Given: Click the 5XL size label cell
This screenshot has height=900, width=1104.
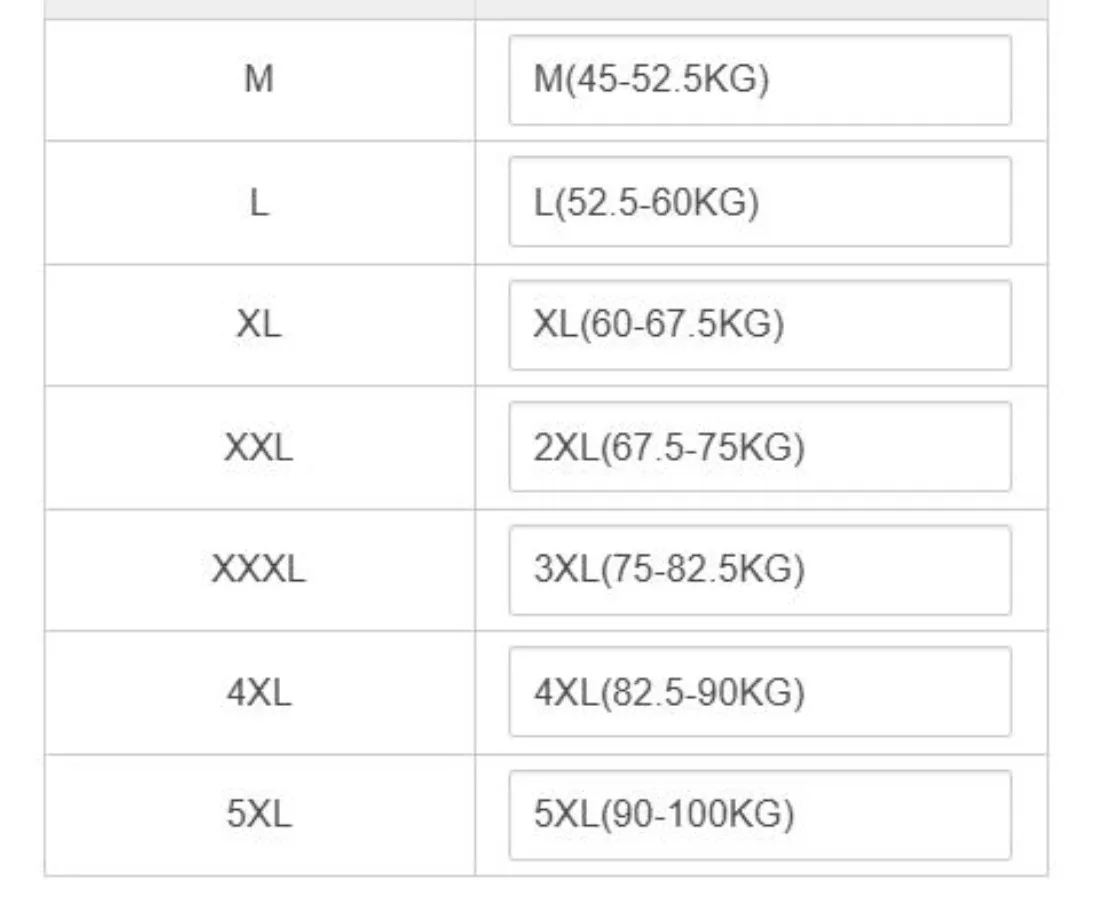Looking at the screenshot, I should (259, 816).
